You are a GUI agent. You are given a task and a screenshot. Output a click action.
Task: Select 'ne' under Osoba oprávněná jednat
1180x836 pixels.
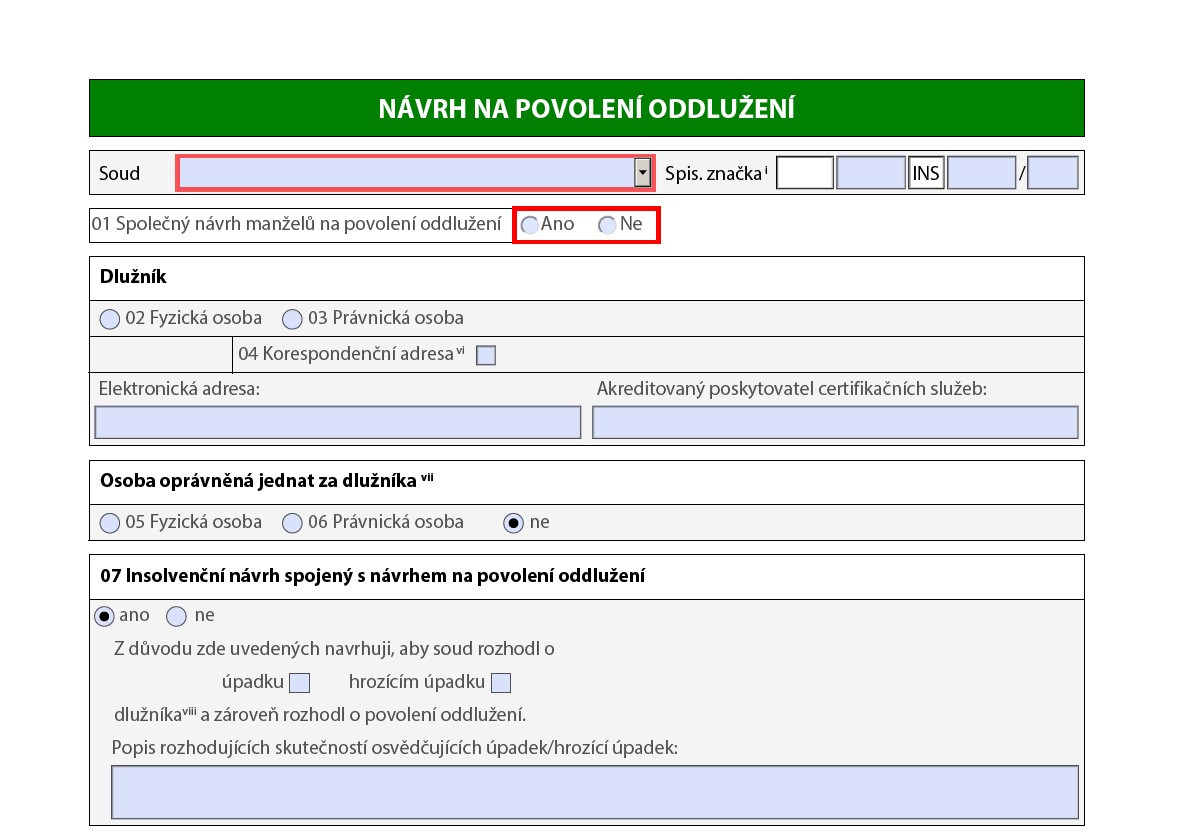point(514,523)
